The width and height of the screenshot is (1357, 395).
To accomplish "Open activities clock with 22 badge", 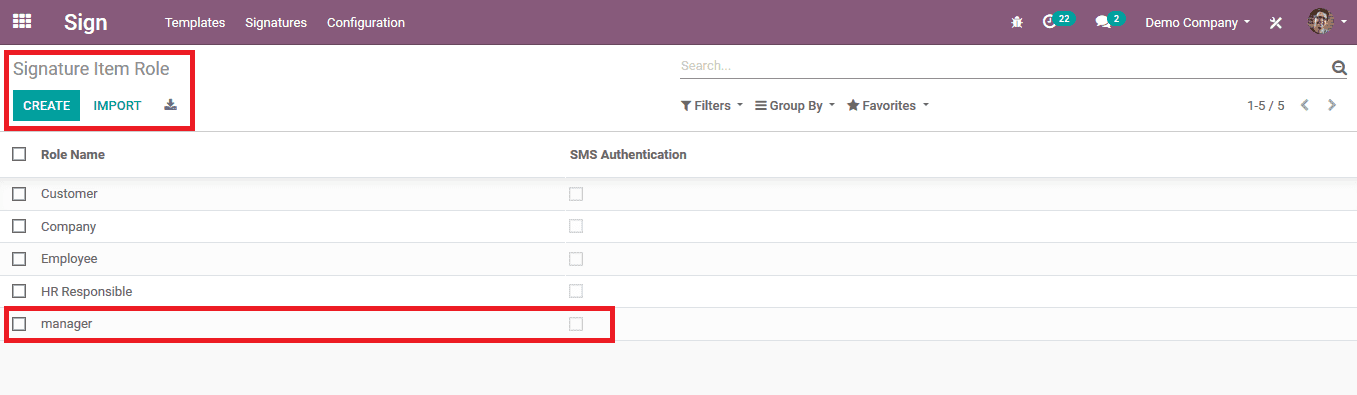I will [1058, 21].
